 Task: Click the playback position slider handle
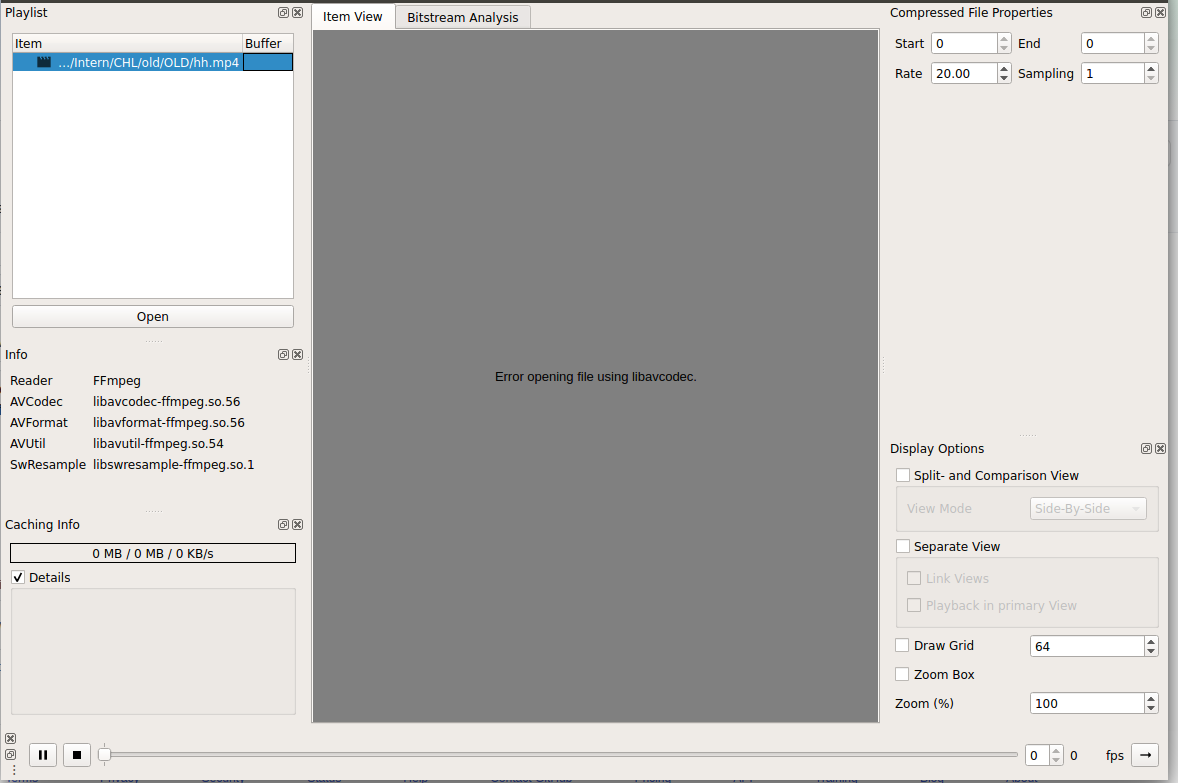(x=106, y=755)
